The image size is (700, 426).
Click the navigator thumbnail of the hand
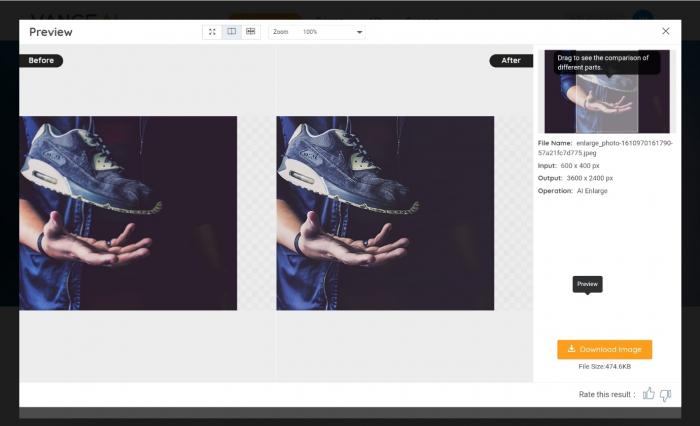(607, 92)
